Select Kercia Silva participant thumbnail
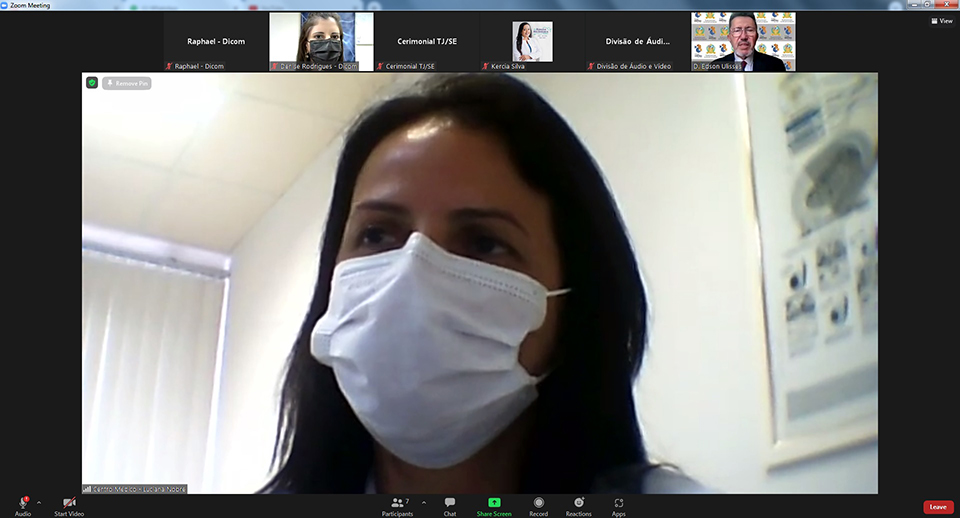 point(532,42)
